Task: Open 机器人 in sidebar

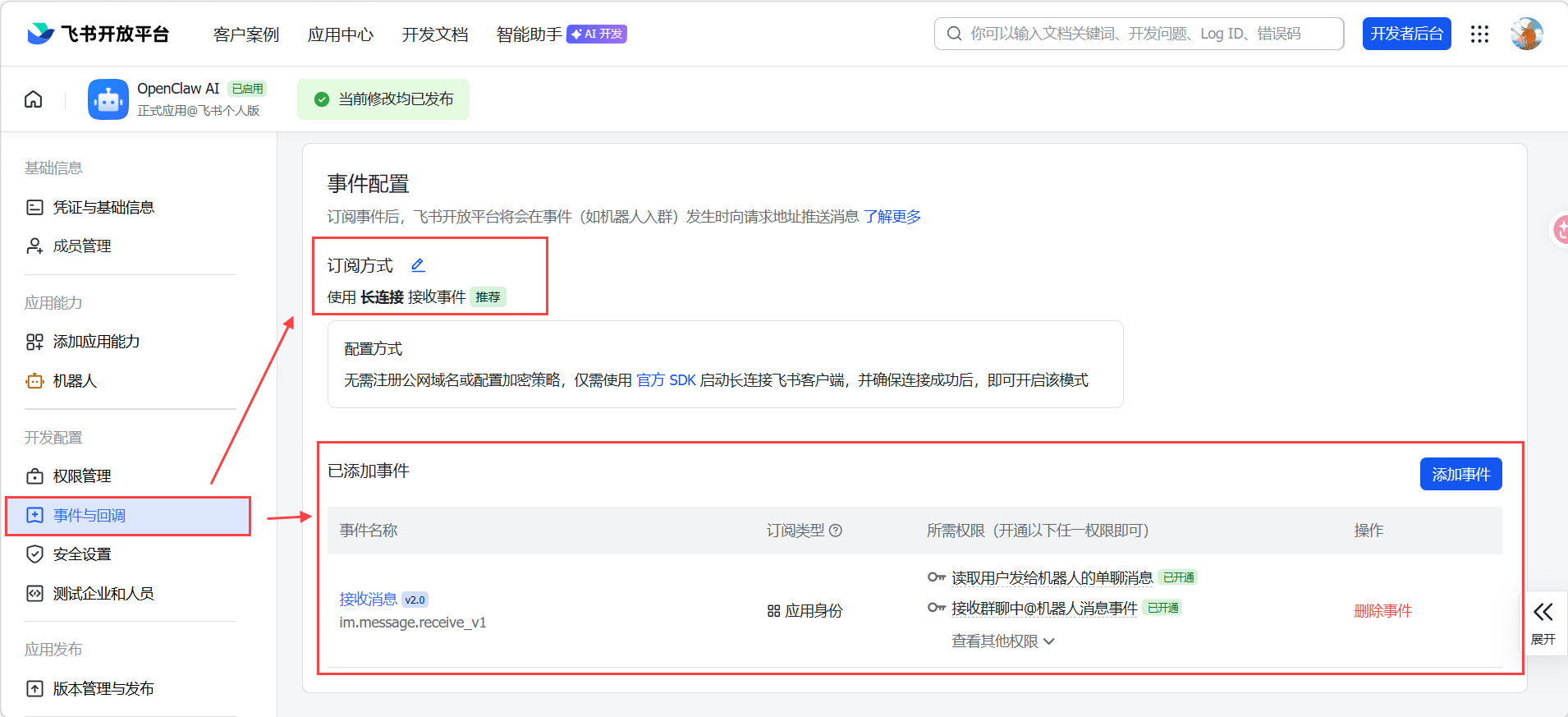Action: [x=75, y=381]
